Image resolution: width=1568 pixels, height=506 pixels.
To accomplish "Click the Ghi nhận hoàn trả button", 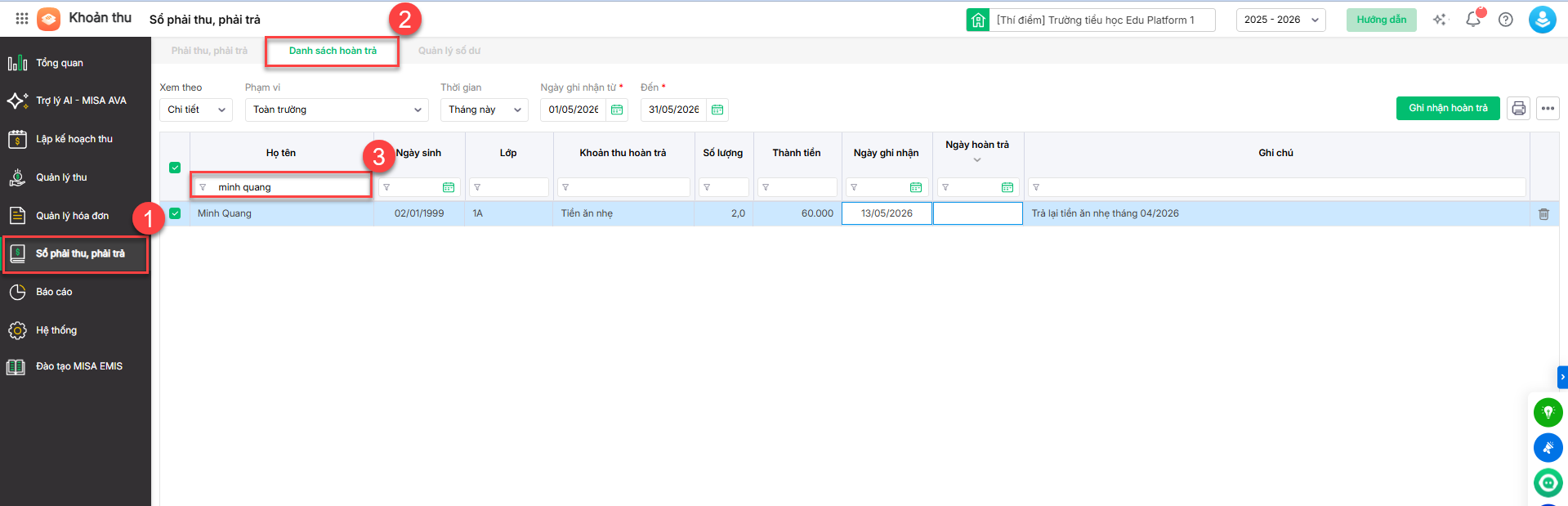I will pos(1448,108).
